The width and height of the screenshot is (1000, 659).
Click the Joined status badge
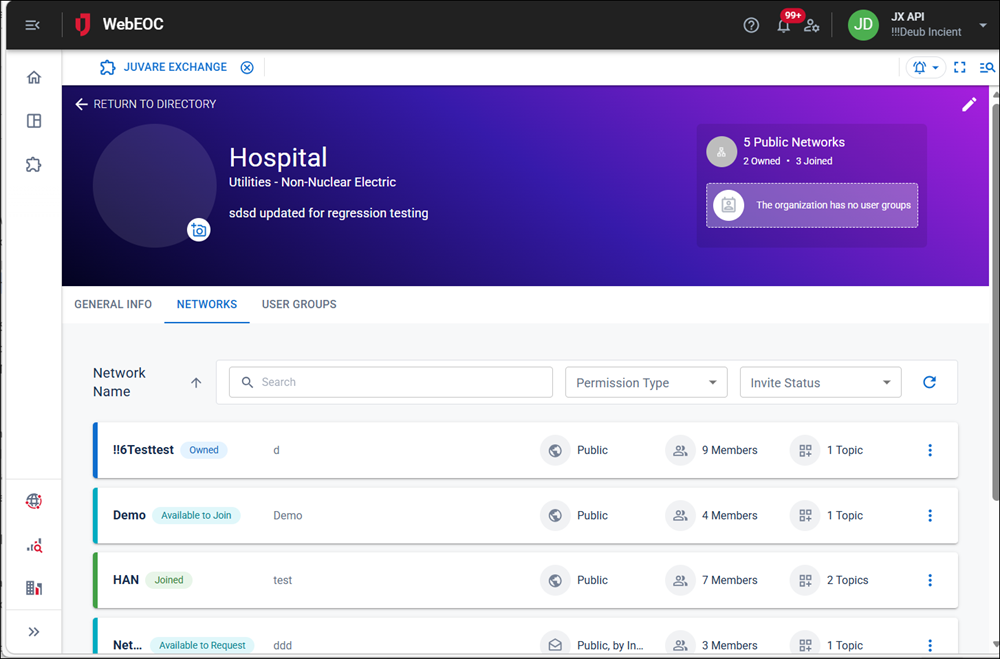tap(169, 580)
